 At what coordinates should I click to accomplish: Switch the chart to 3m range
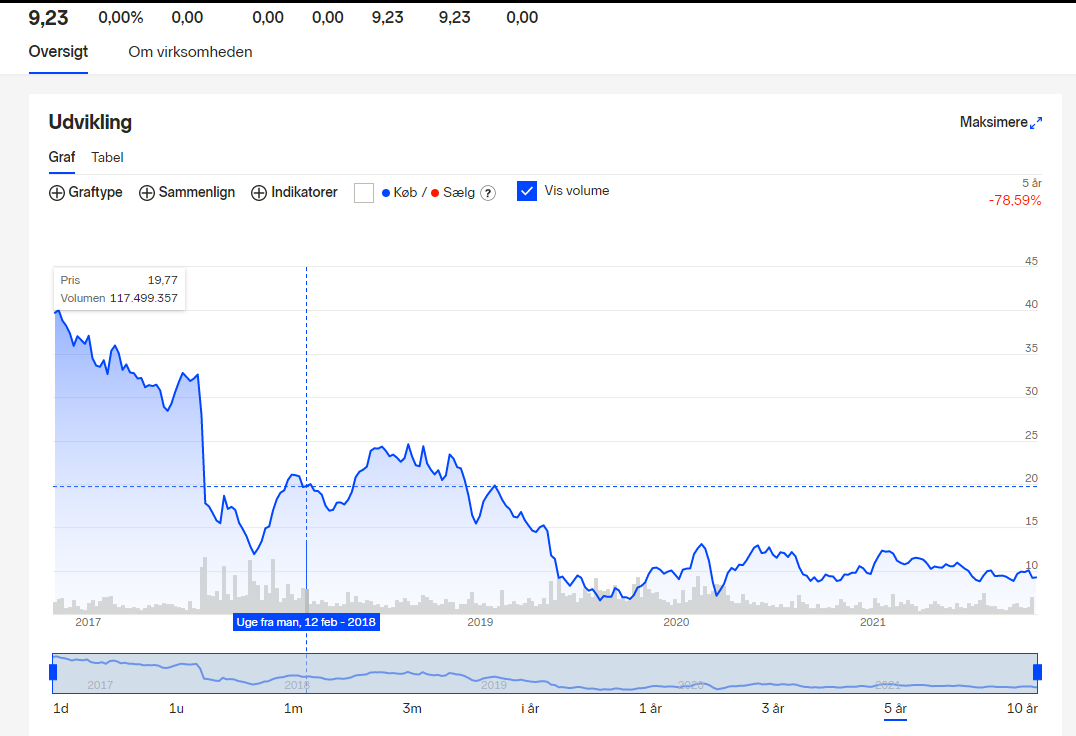click(x=412, y=709)
